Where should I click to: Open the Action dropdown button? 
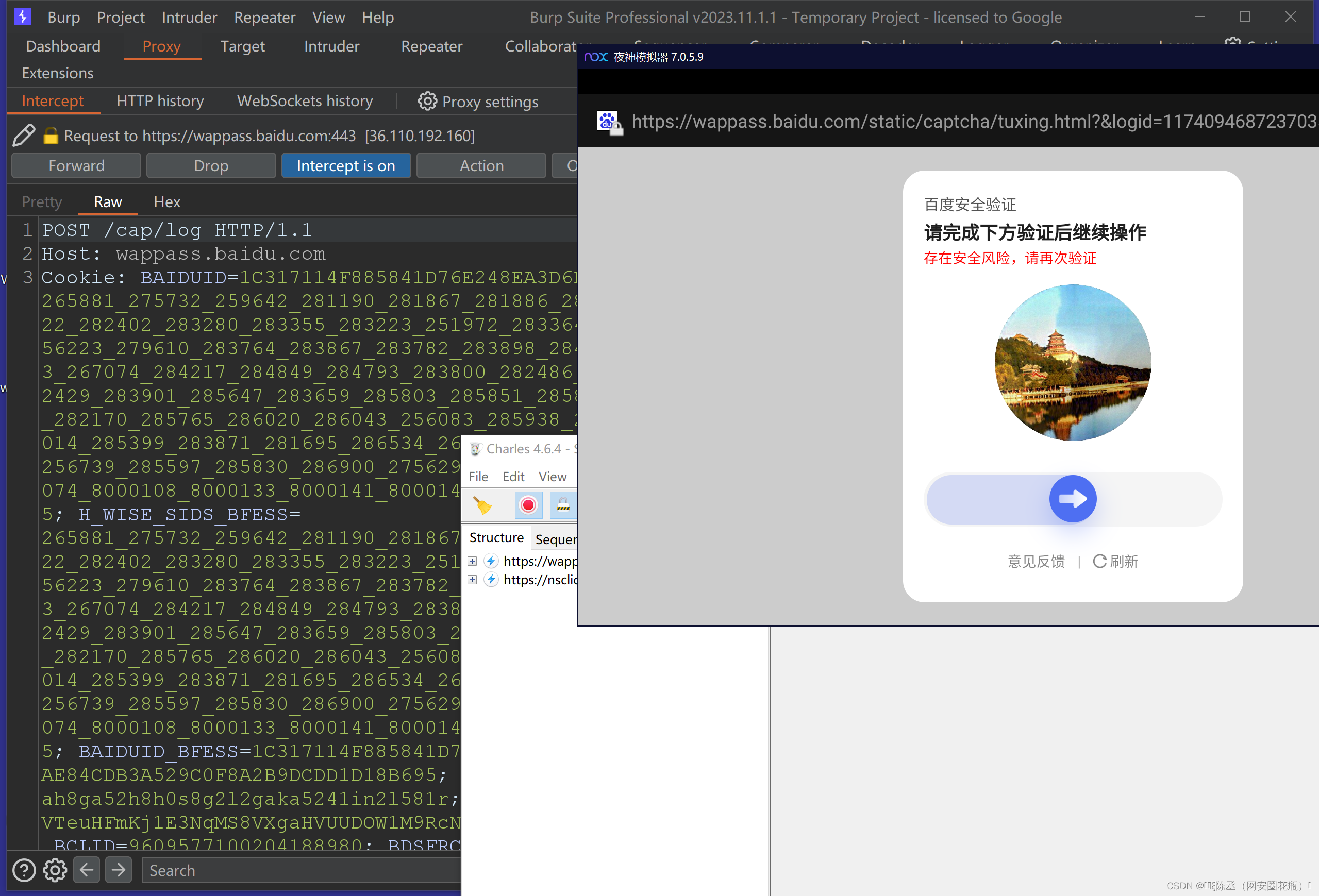481,166
